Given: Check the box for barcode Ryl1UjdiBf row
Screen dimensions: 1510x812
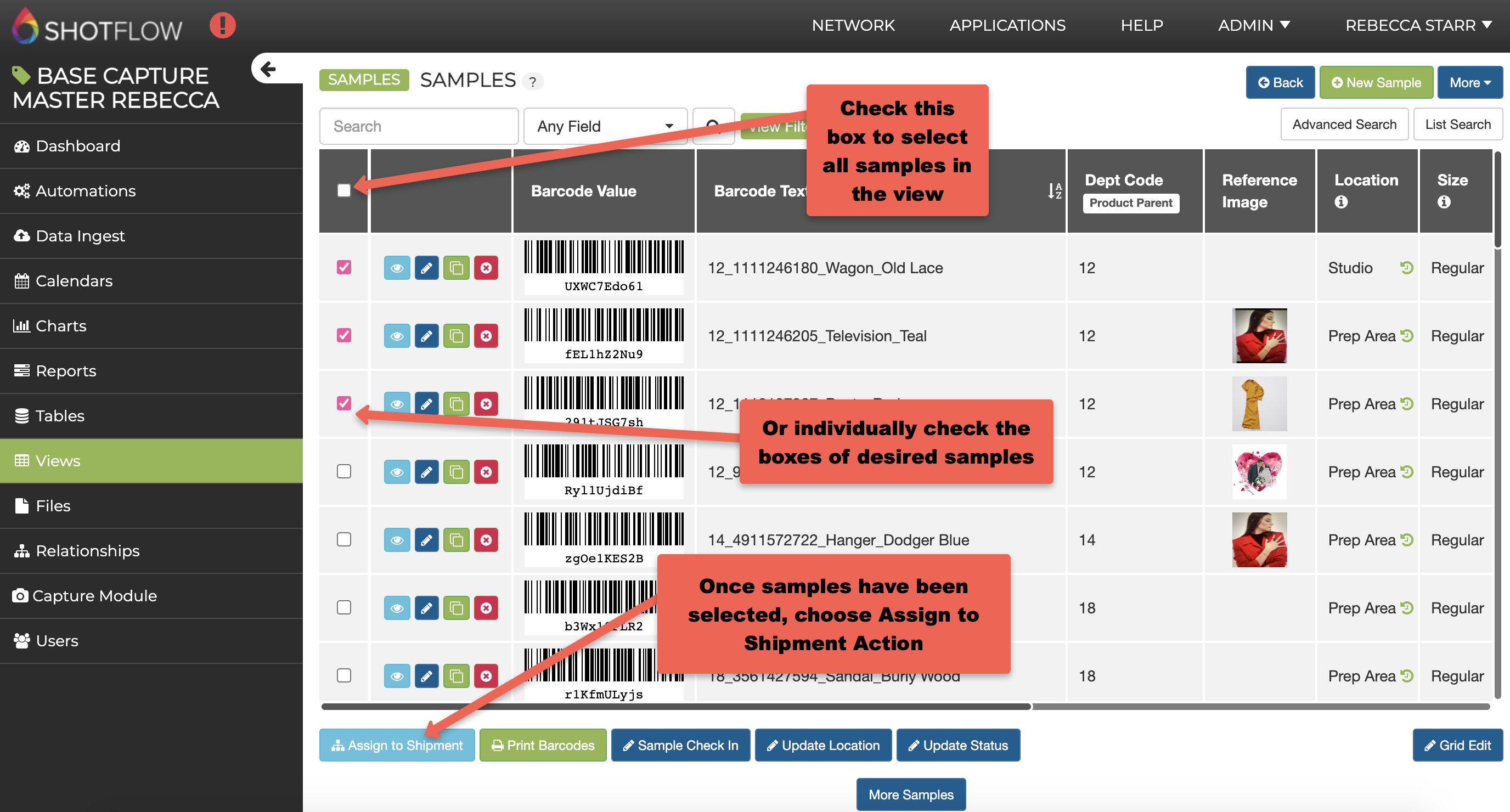Looking at the screenshot, I should point(344,471).
